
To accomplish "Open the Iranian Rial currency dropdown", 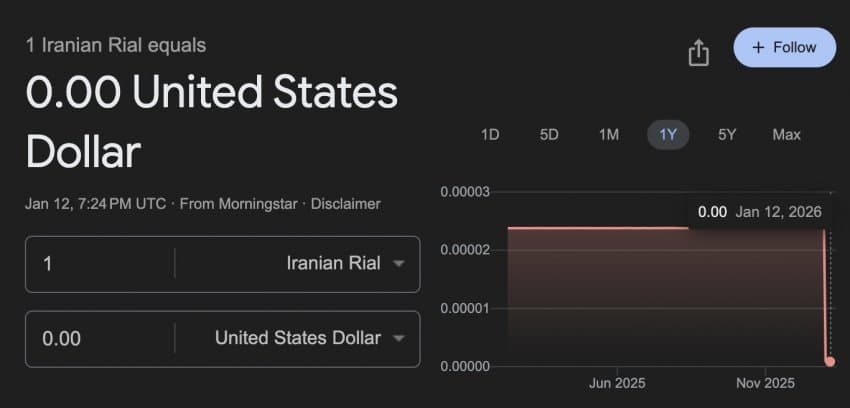I will tap(345, 264).
